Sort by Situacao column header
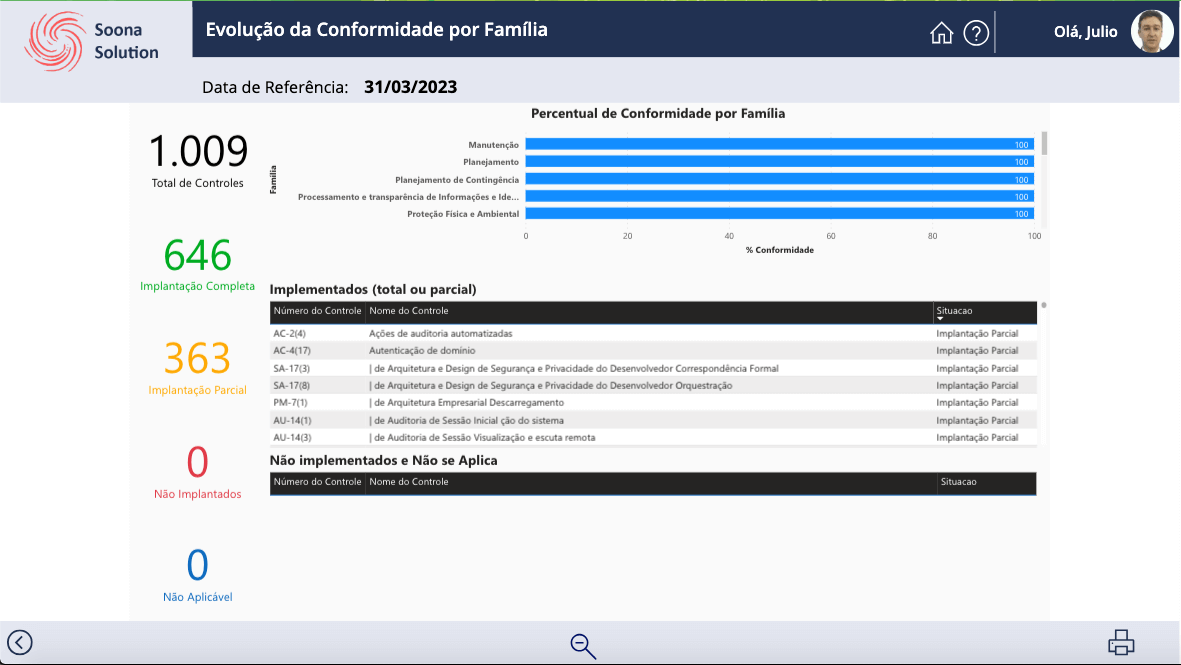This screenshot has height=665, width=1181. pyautogui.click(x=955, y=311)
